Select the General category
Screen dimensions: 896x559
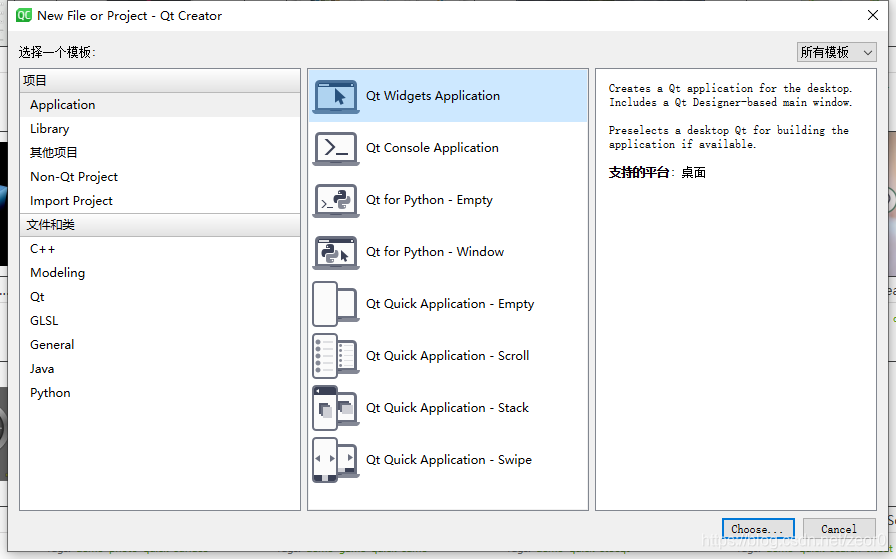point(160,345)
